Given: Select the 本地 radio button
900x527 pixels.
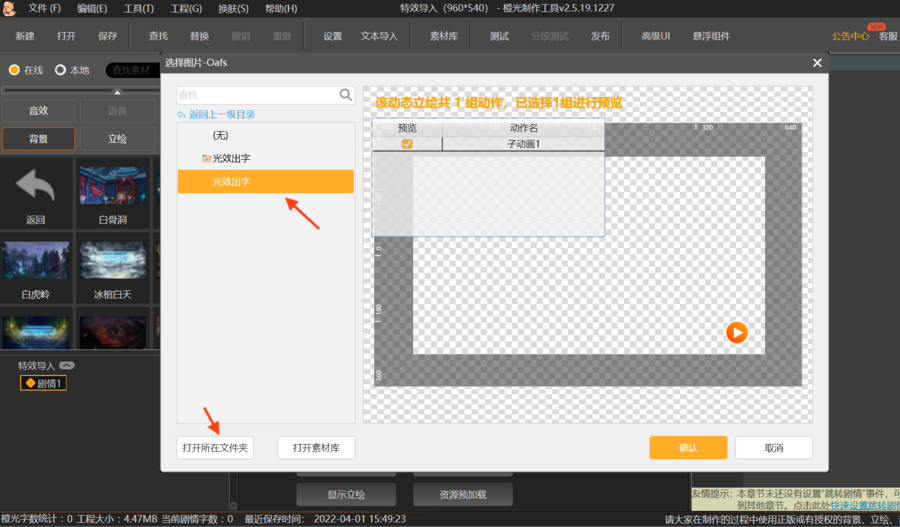Looking at the screenshot, I should click(61, 70).
